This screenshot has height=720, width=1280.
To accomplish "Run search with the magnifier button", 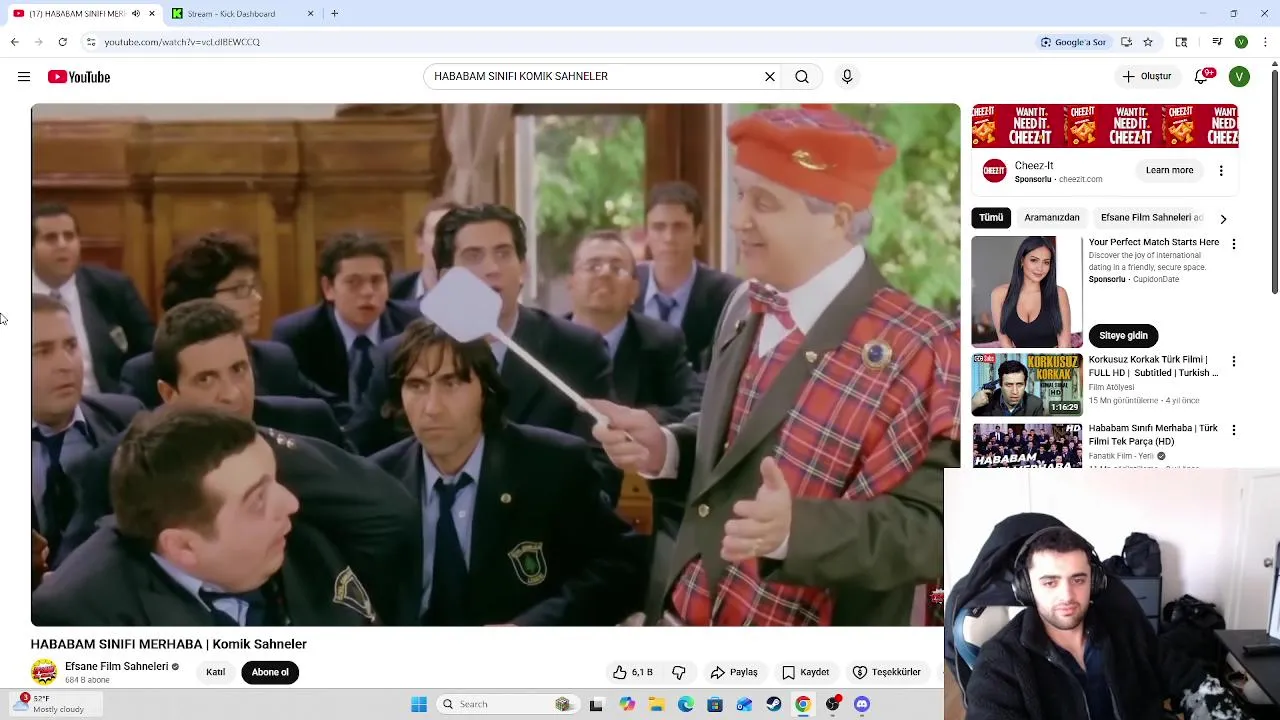I will (x=802, y=76).
